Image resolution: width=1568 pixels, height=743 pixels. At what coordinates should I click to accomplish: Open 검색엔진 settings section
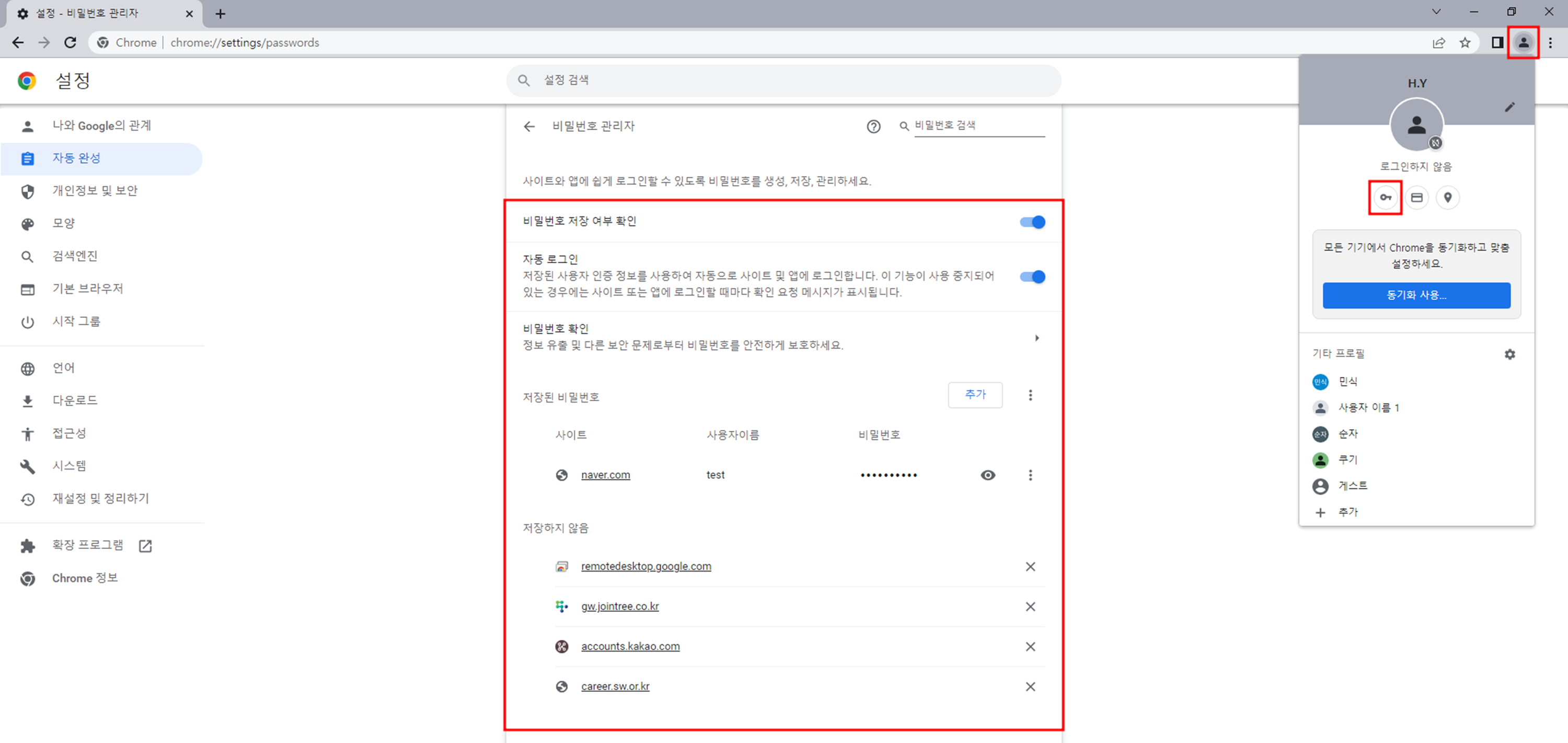pyautogui.click(x=75, y=256)
